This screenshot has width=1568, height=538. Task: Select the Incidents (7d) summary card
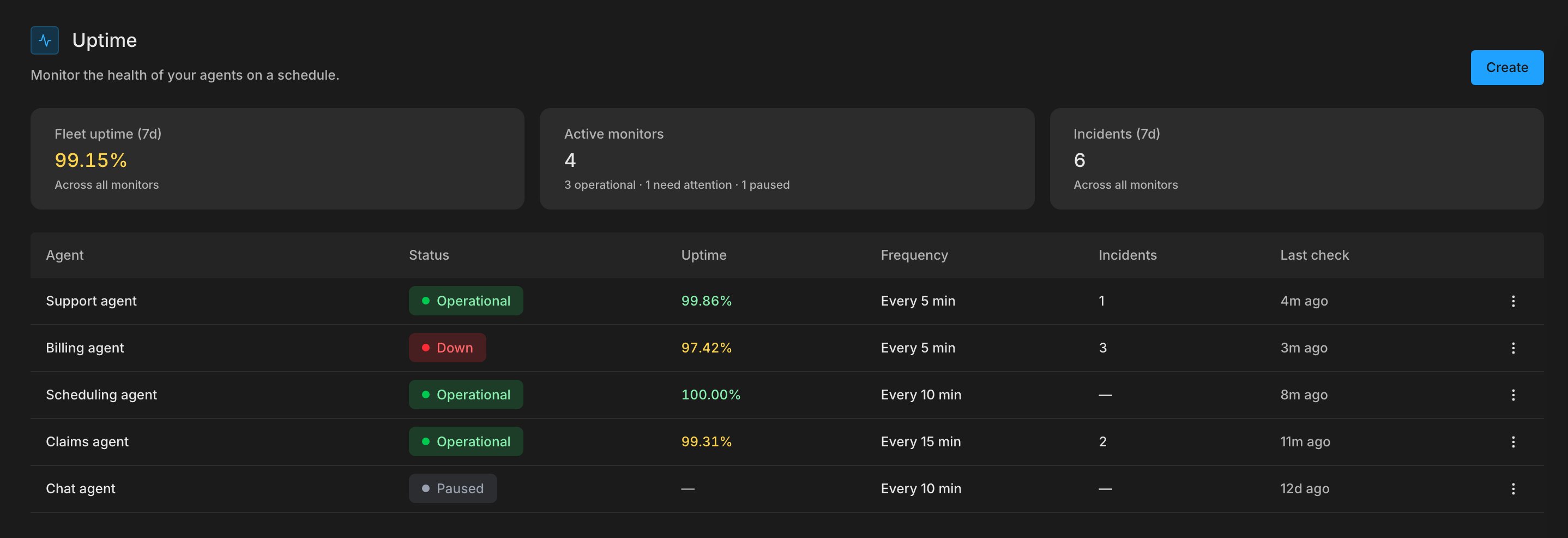(x=1296, y=159)
